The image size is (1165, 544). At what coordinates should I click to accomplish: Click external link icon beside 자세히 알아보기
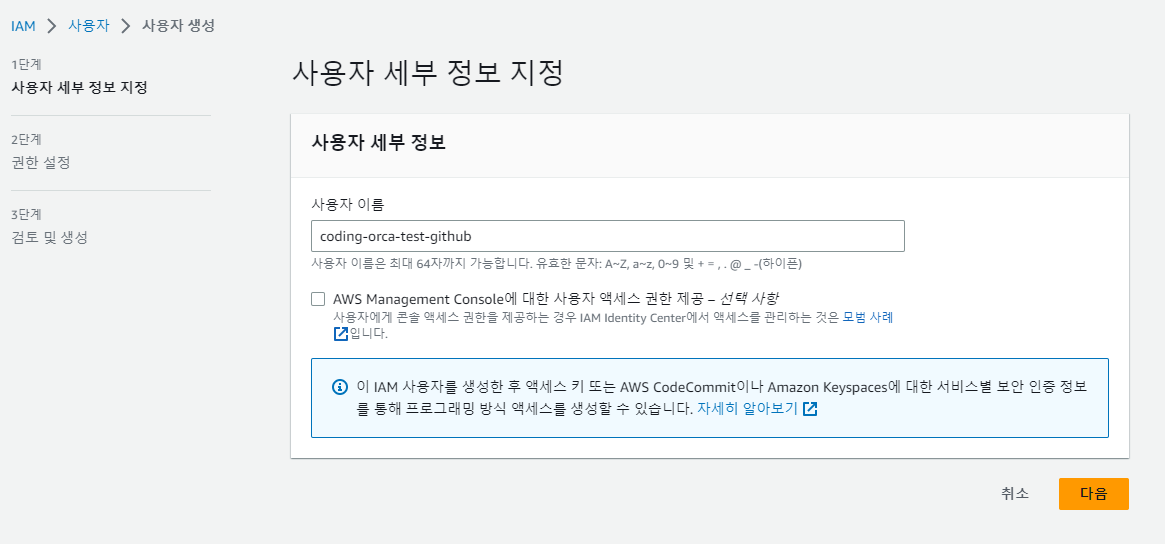point(811,409)
